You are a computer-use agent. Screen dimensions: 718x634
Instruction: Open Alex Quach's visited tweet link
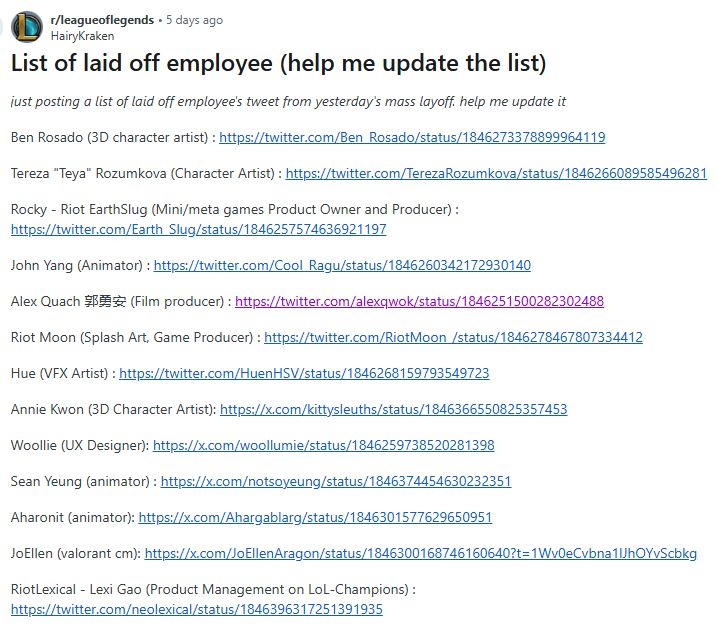(419, 301)
